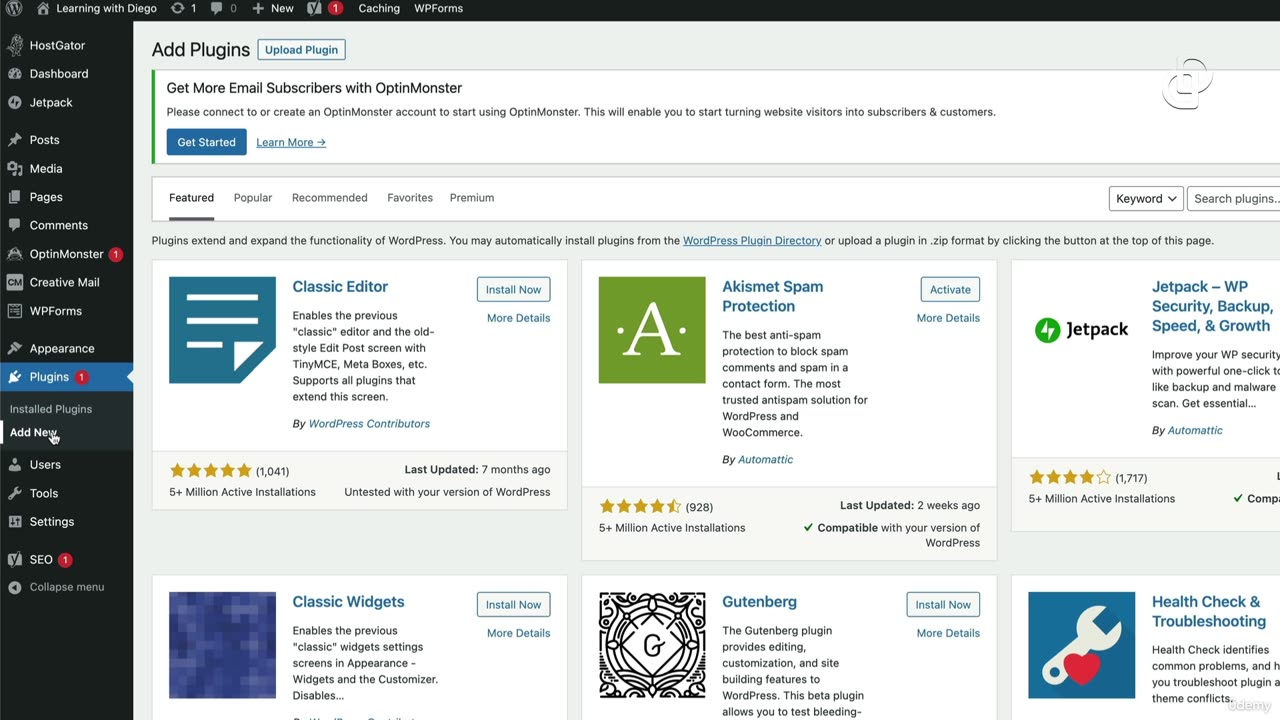Viewport: 1280px width, 720px height.
Task: Click the Media sidebar icon
Action: 15,169
